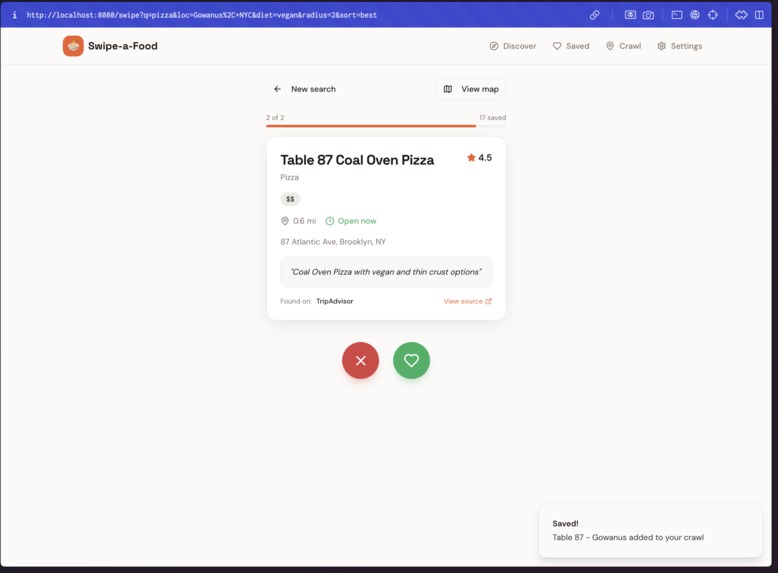
Task: Click the Pizza cuisine label
Action: [289, 177]
